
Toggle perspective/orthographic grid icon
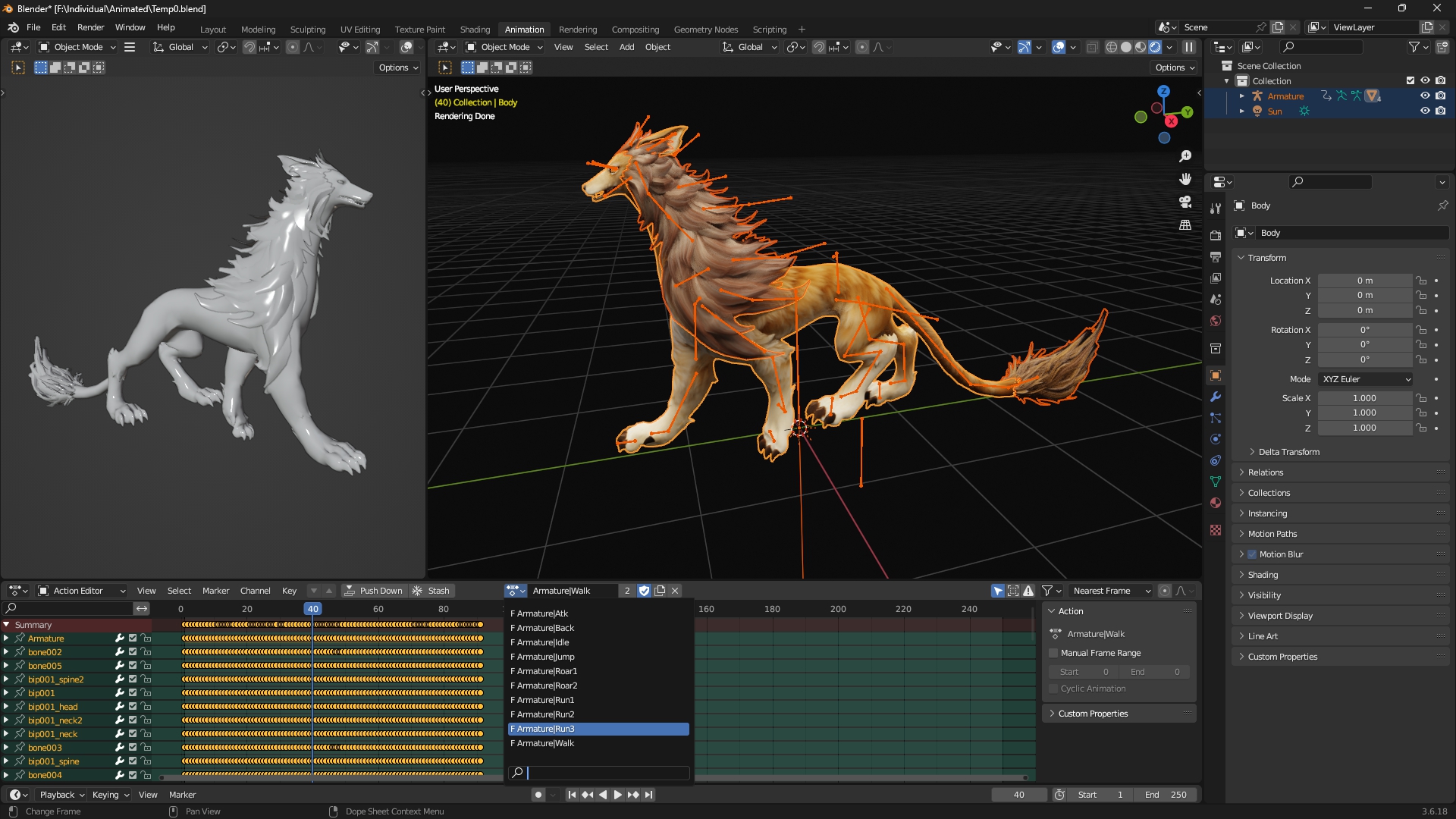(x=1185, y=225)
